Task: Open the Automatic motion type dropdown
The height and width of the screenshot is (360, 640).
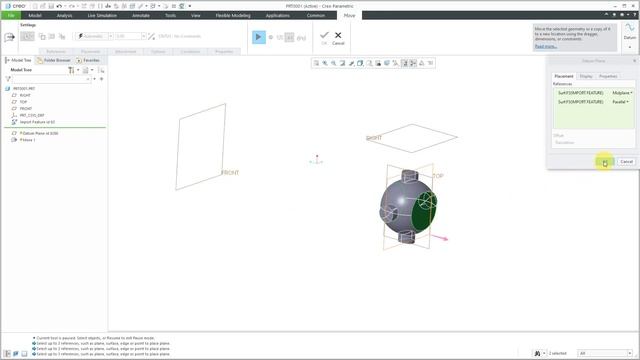Action: 110,36
